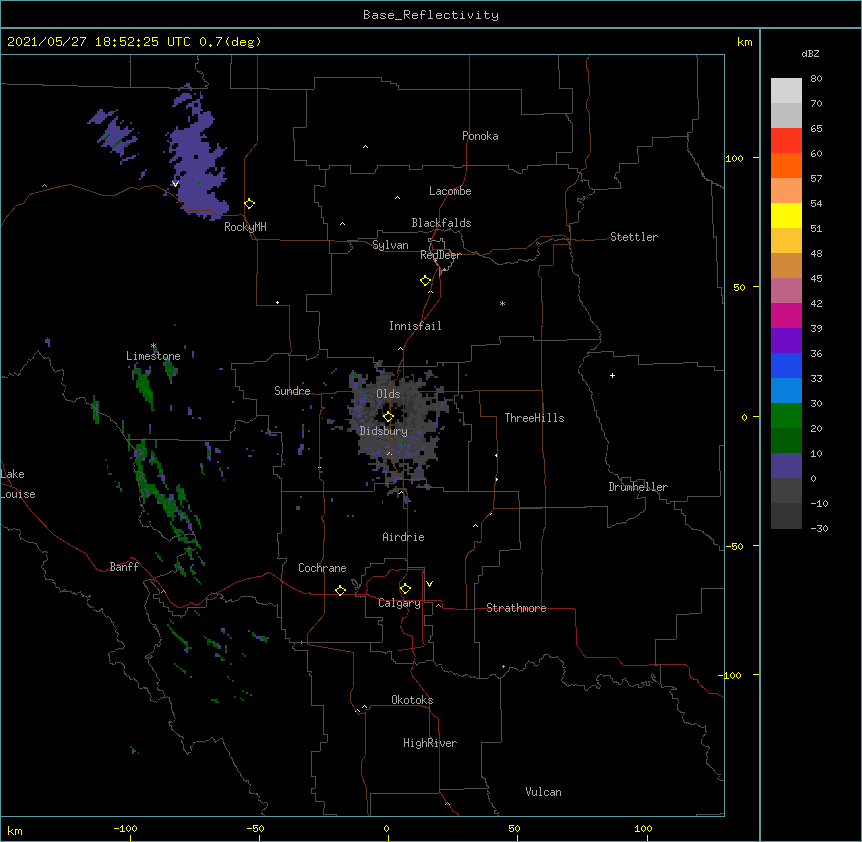
Task: Click the Vulcan city label
Action: (543, 792)
